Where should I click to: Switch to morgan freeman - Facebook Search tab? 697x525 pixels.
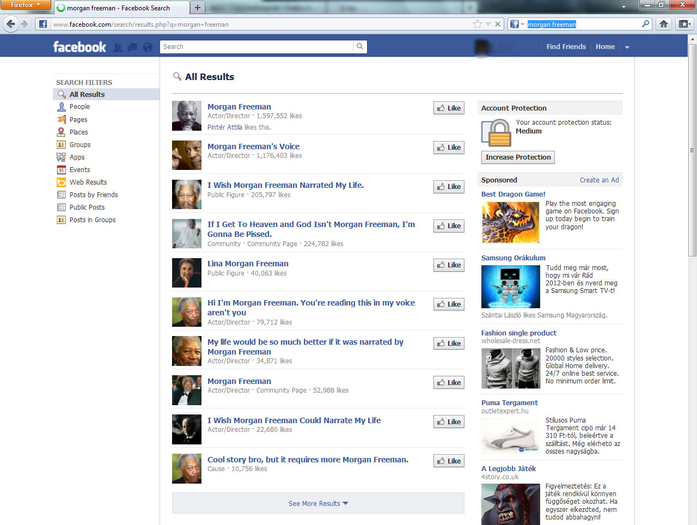[121, 8]
